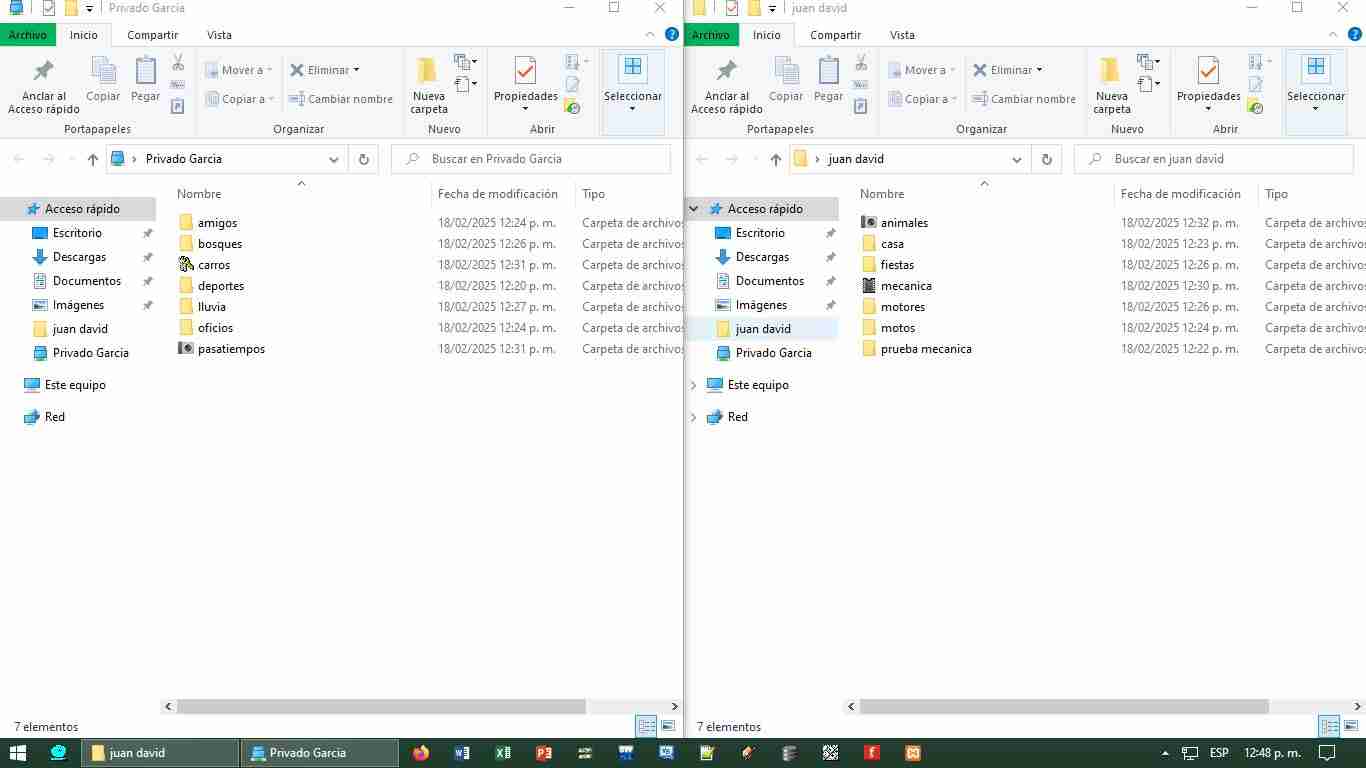Refresh the juan david folder listing
Screen dimensions: 1366x768
[1046, 159]
